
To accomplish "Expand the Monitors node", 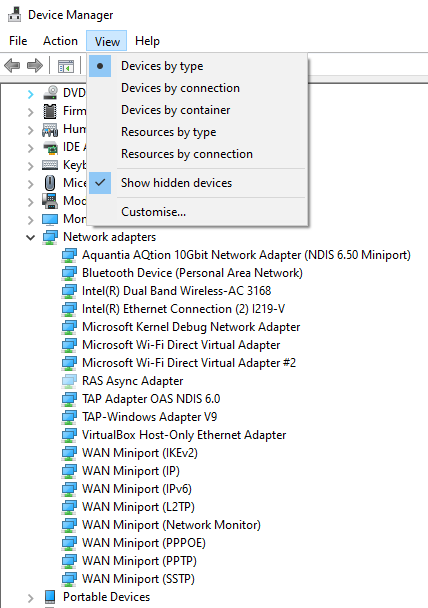I will point(31,220).
